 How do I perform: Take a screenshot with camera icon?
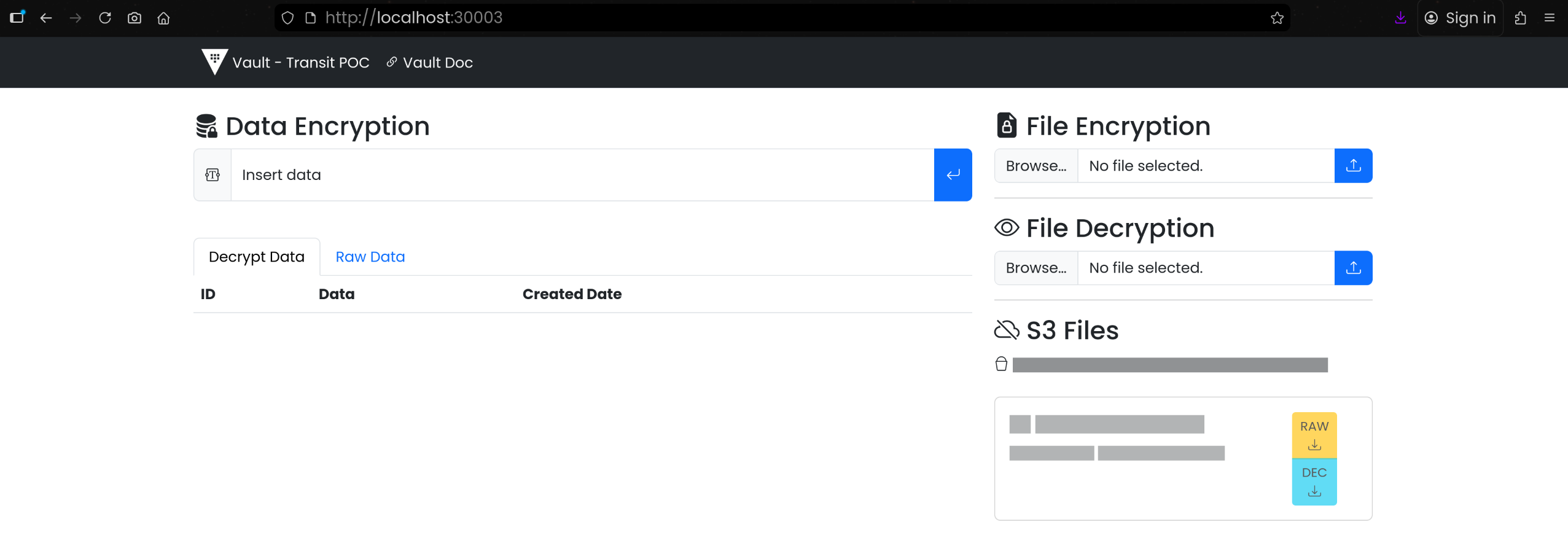coord(135,18)
